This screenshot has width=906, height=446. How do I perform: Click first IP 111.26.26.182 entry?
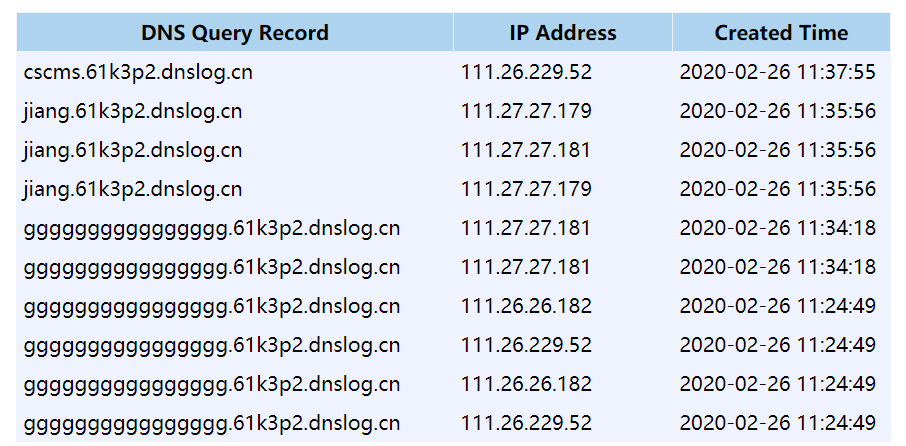coord(526,306)
